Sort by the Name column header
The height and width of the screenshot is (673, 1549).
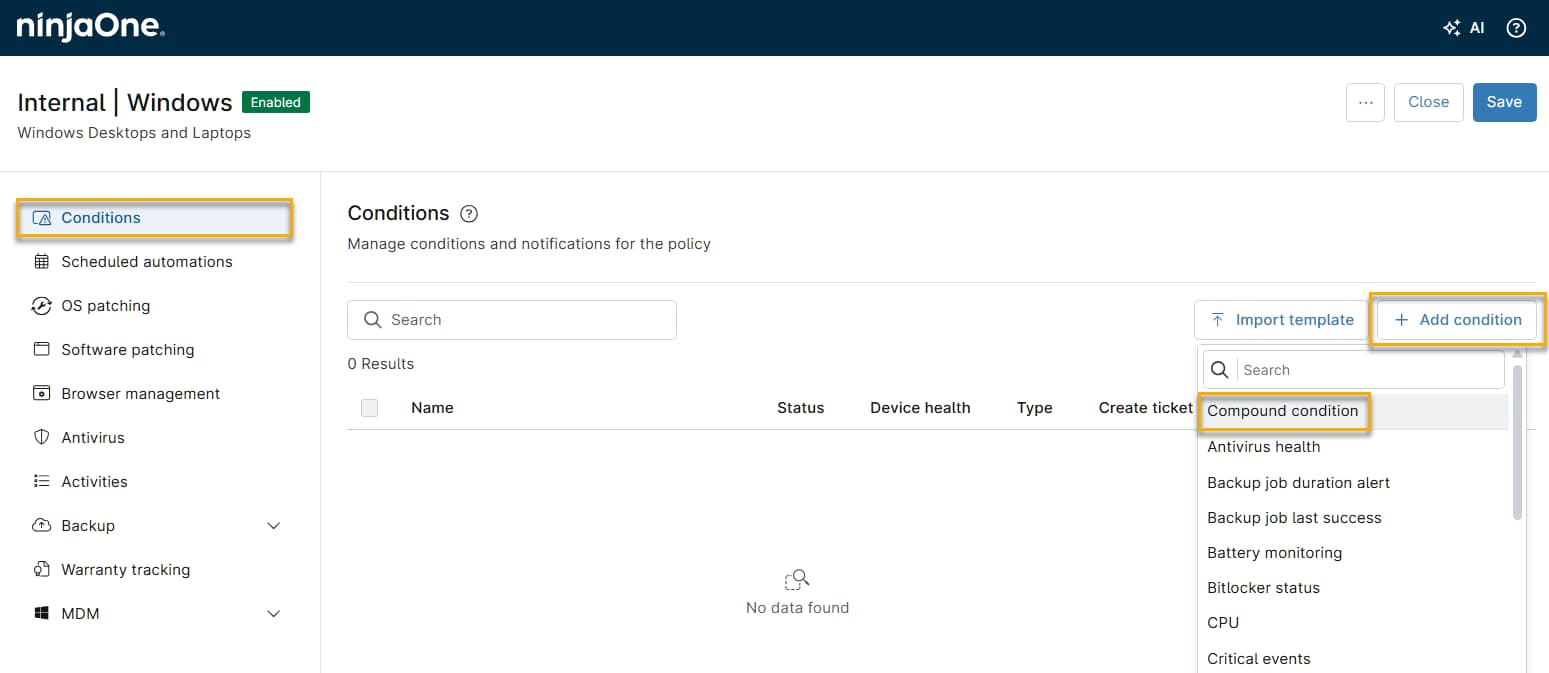[432, 408]
